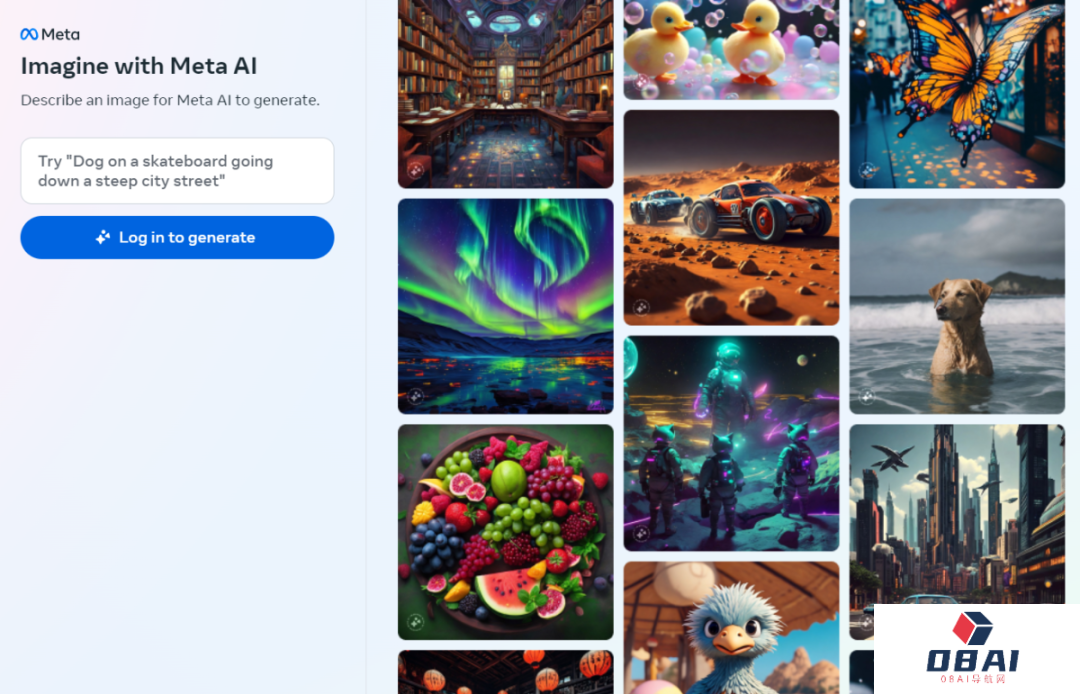This screenshot has width=1080, height=694.
Task: Open the dog in ocean thumbnail
Action: click(x=957, y=306)
